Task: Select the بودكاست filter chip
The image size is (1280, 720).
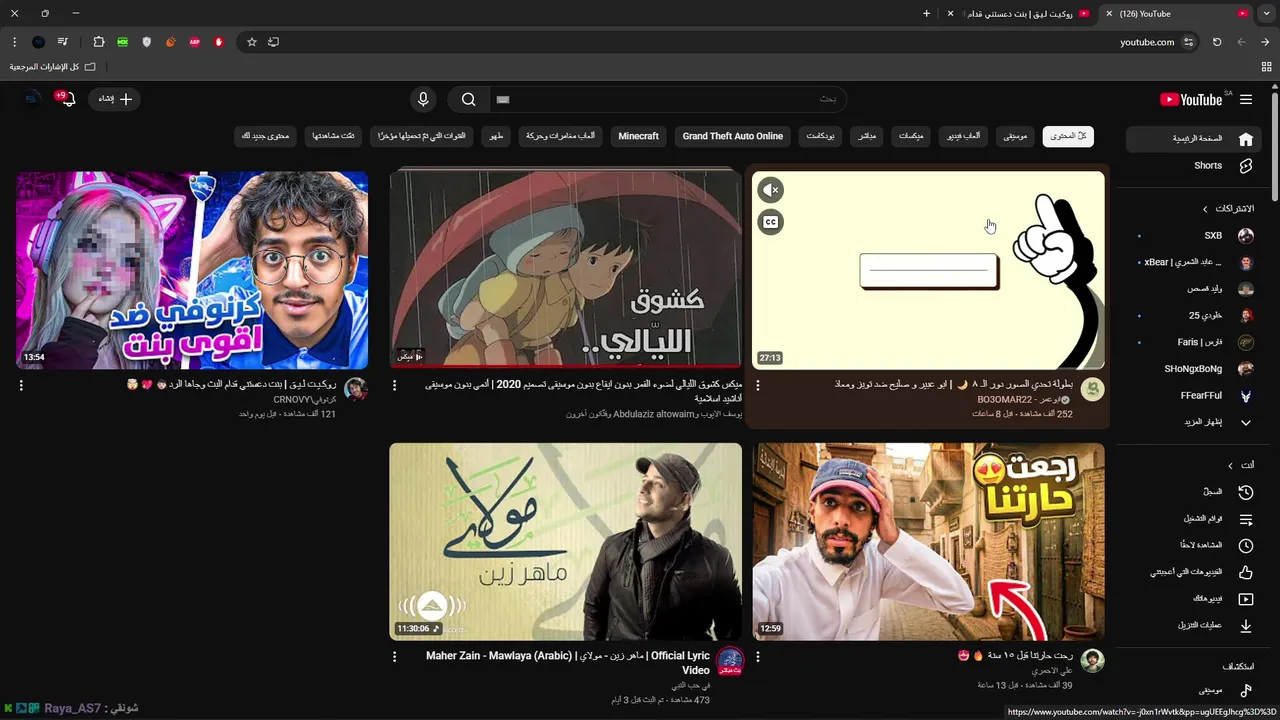Action: pos(821,136)
